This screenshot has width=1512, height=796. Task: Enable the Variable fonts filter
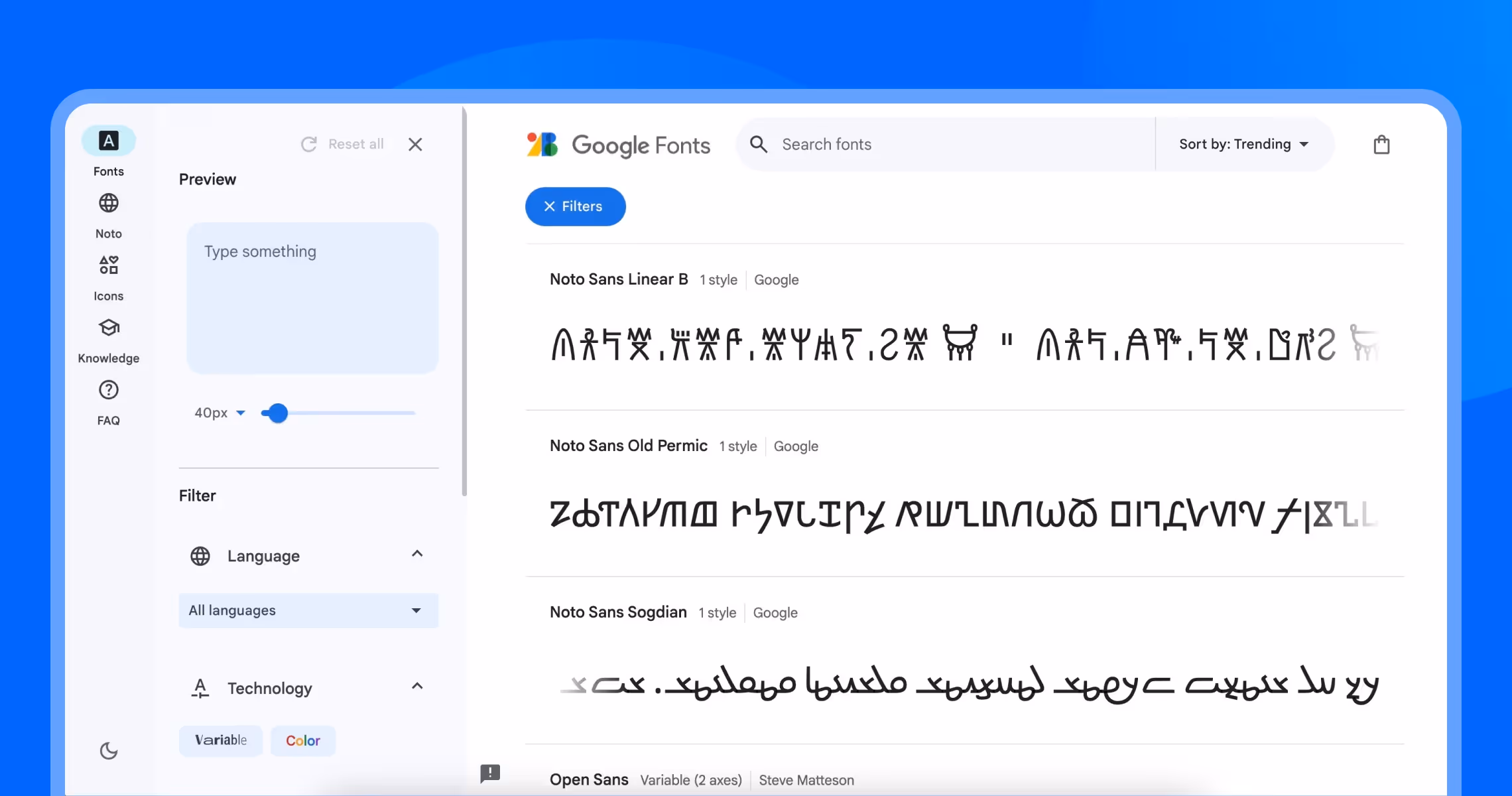coord(221,740)
